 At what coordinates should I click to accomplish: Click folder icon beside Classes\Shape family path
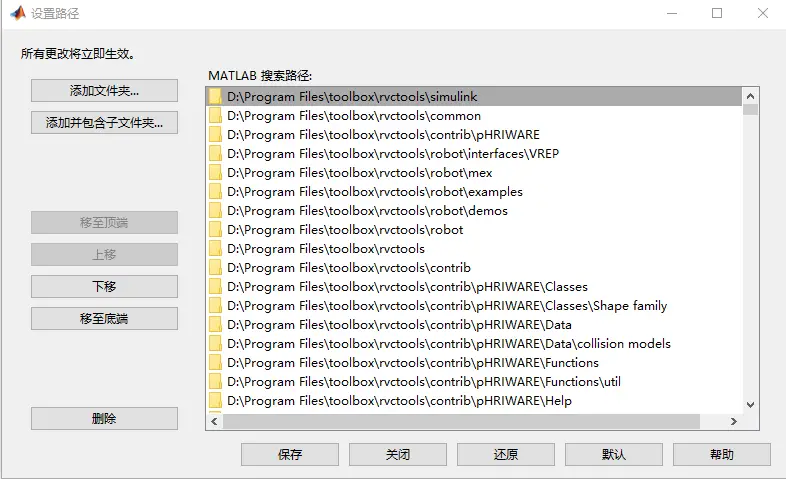[216, 306]
